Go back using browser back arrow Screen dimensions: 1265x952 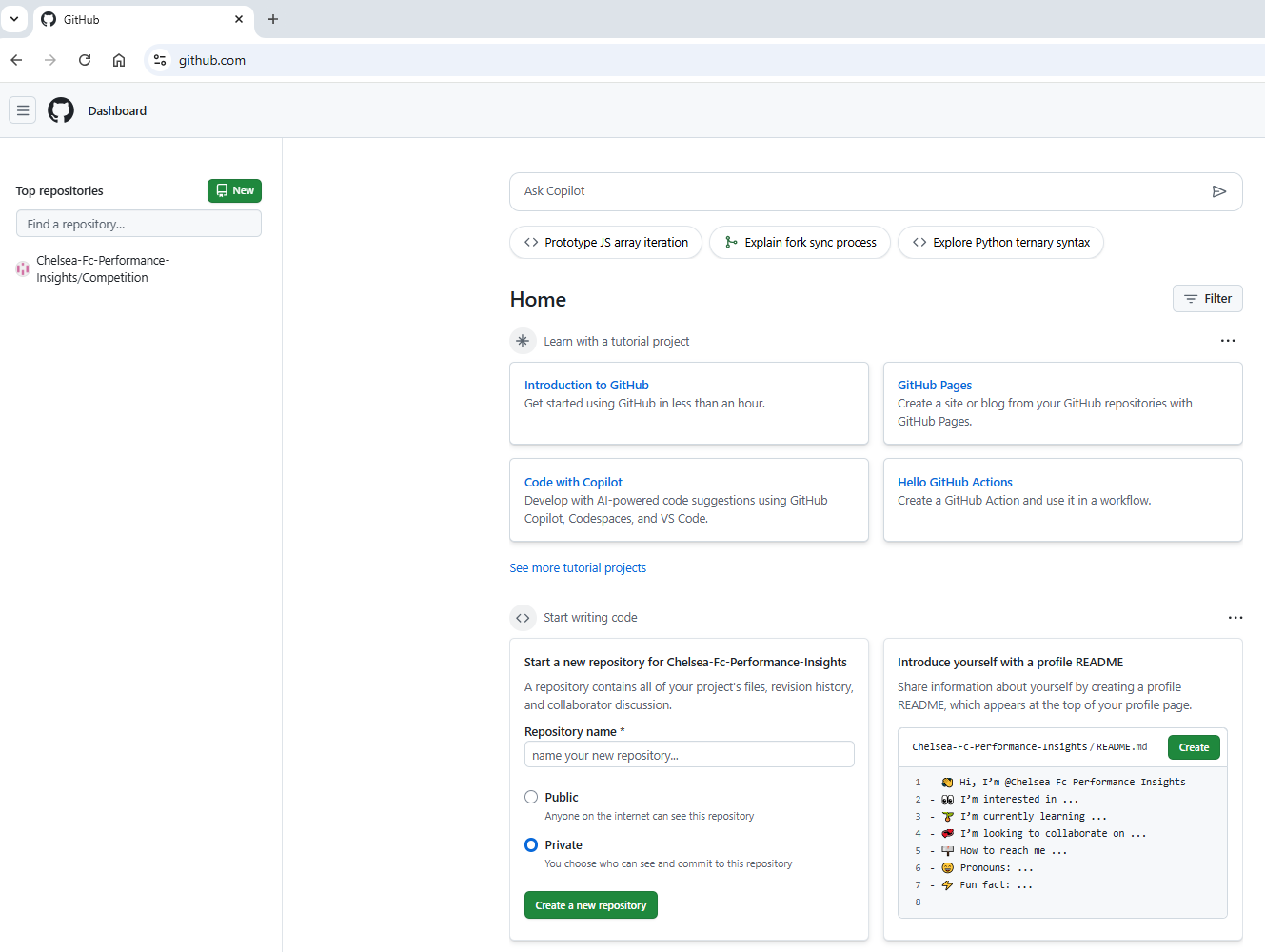pyautogui.click(x=16, y=60)
